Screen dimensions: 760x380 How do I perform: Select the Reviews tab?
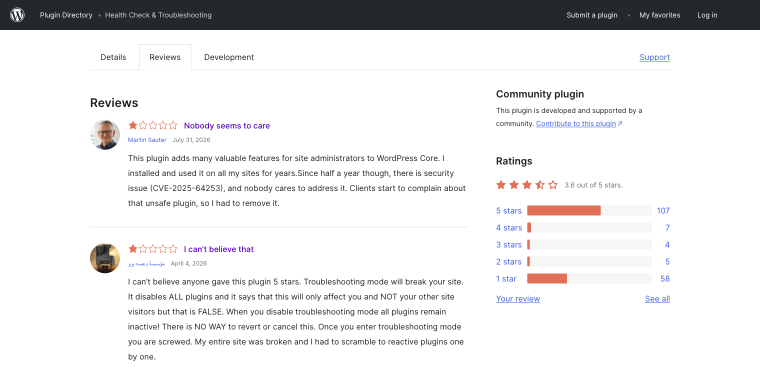click(x=165, y=57)
